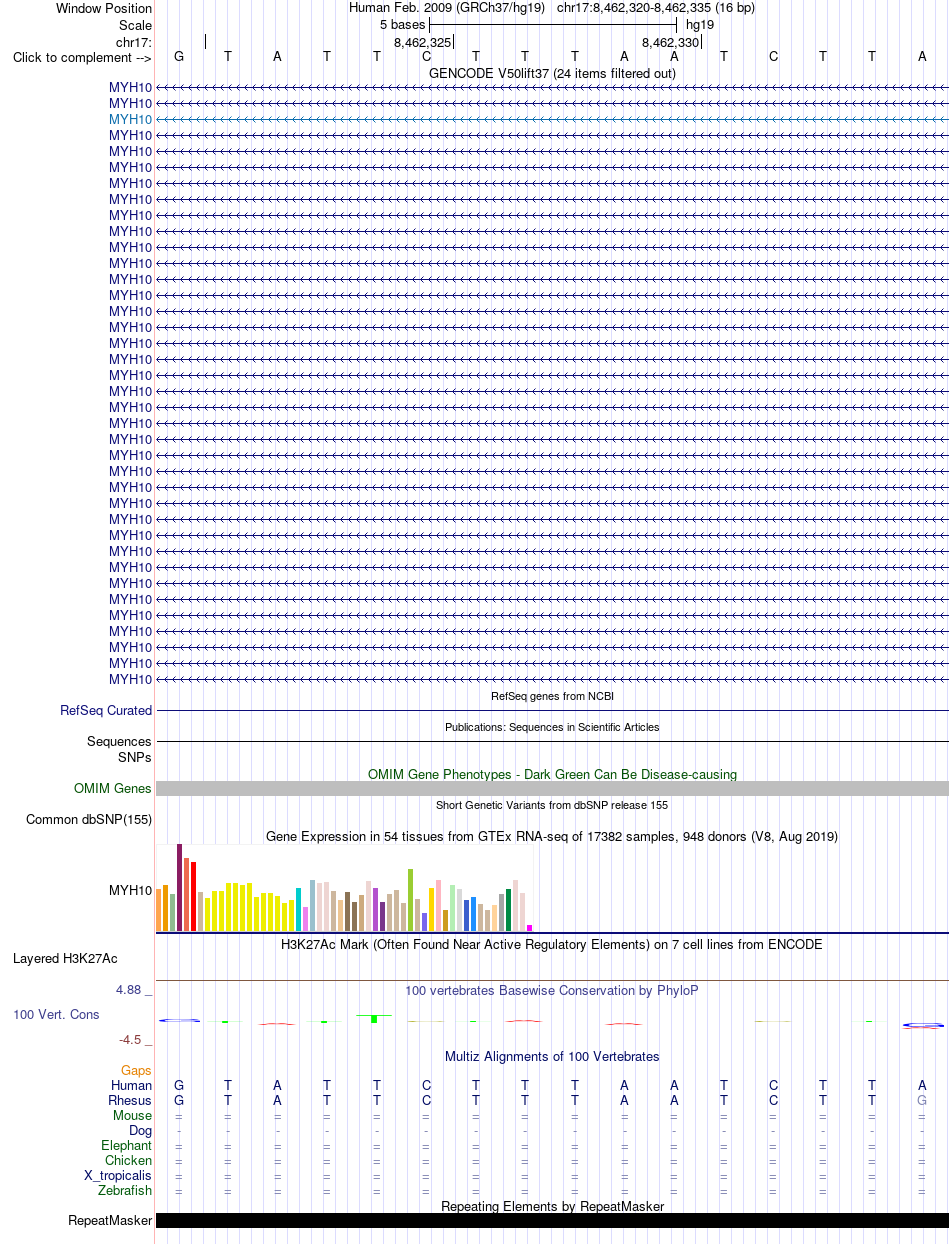The height and width of the screenshot is (1244, 950).
Task: Select the Rhesus species label
Action: [x=130, y=1100]
